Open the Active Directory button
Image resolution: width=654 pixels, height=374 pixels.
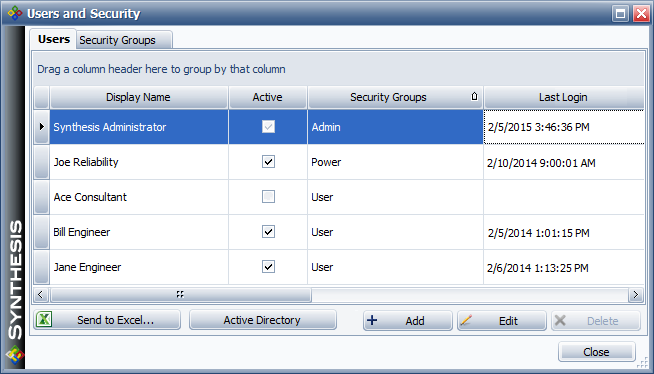click(x=262, y=320)
